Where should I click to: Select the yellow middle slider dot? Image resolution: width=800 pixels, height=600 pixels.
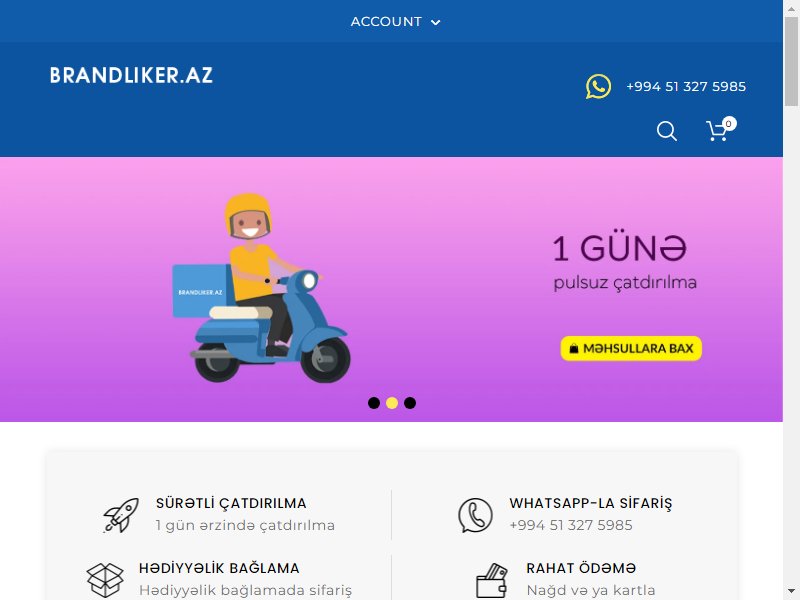[x=392, y=403]
